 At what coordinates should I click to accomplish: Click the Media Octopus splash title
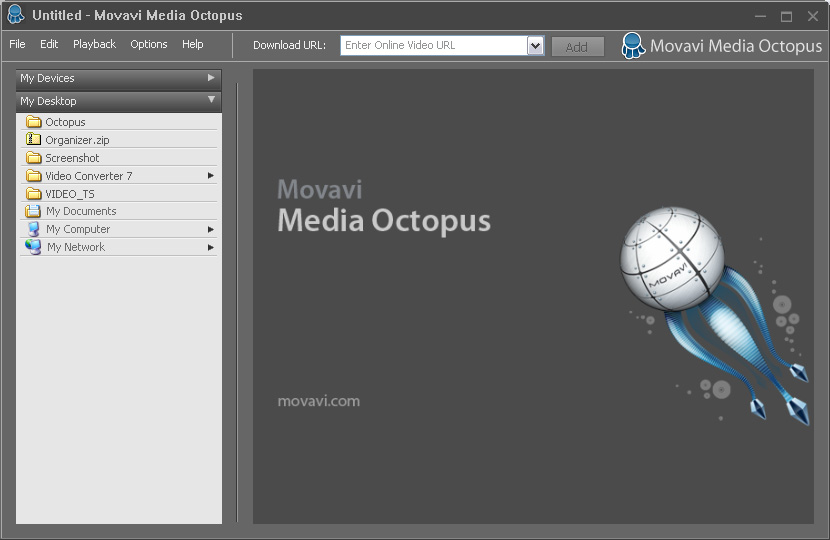tap(384, 221)
